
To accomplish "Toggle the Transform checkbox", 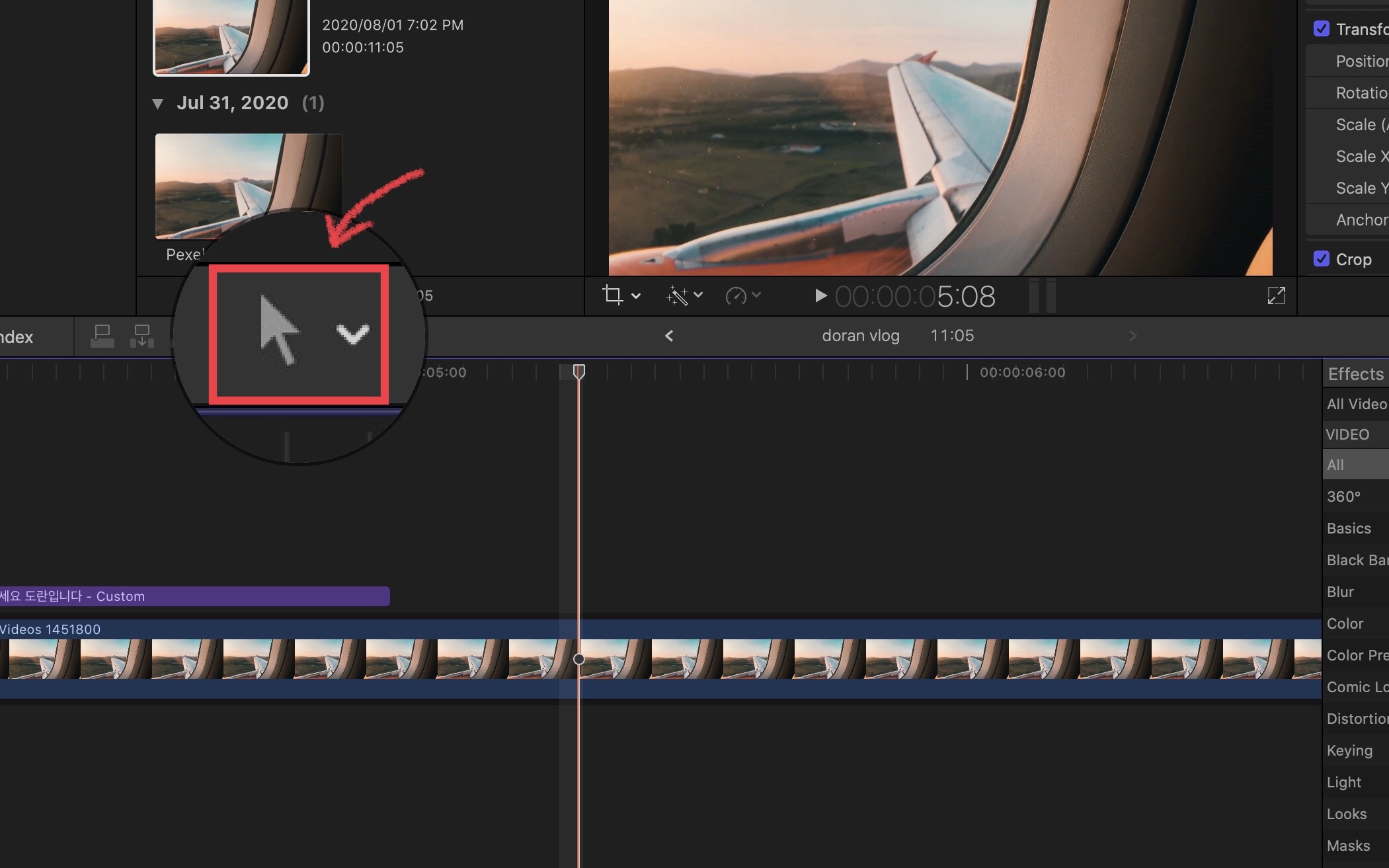I will click(1321, 28).
